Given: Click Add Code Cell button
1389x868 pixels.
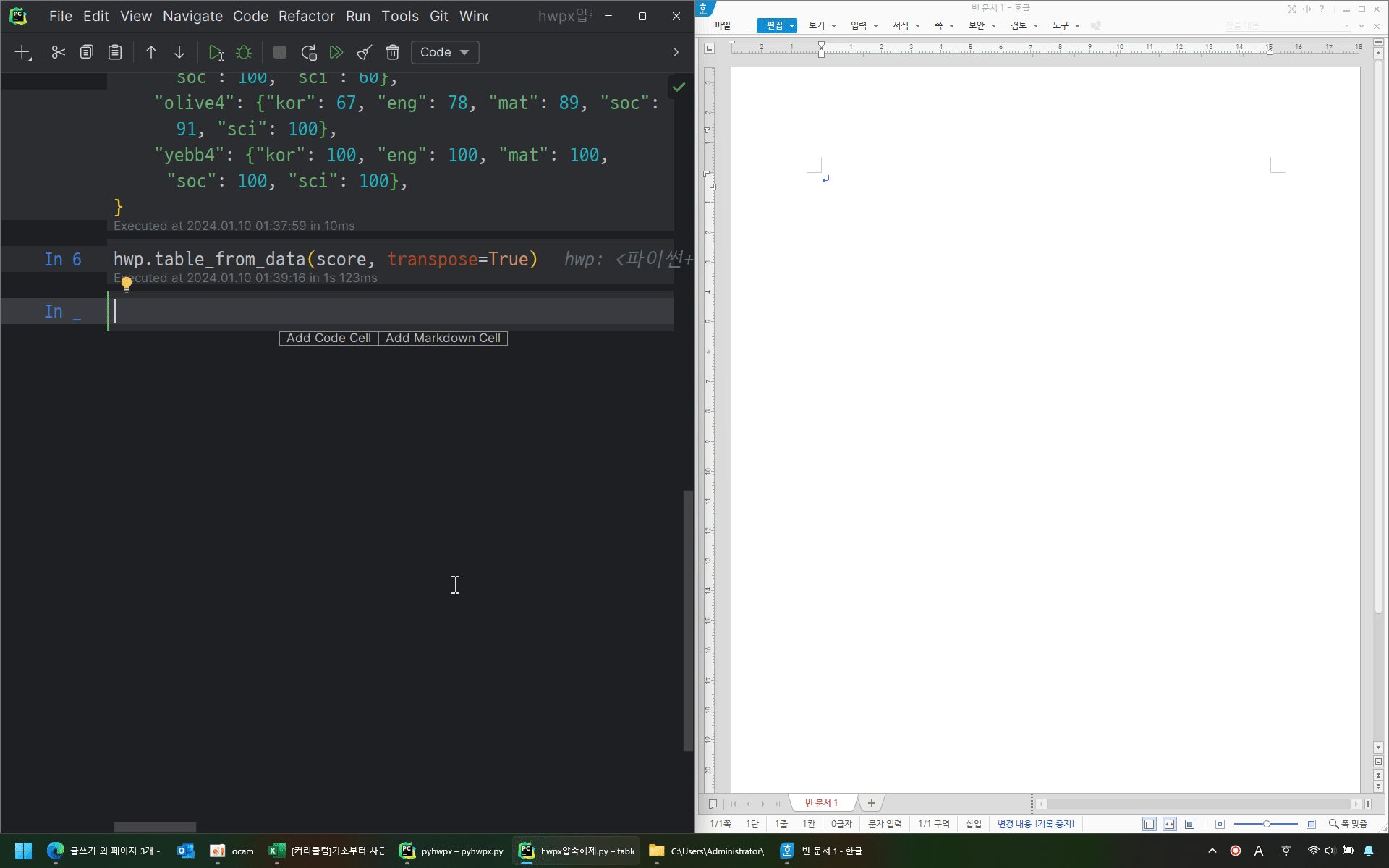Looking at the screenshot, I should (x=328, y=338).
